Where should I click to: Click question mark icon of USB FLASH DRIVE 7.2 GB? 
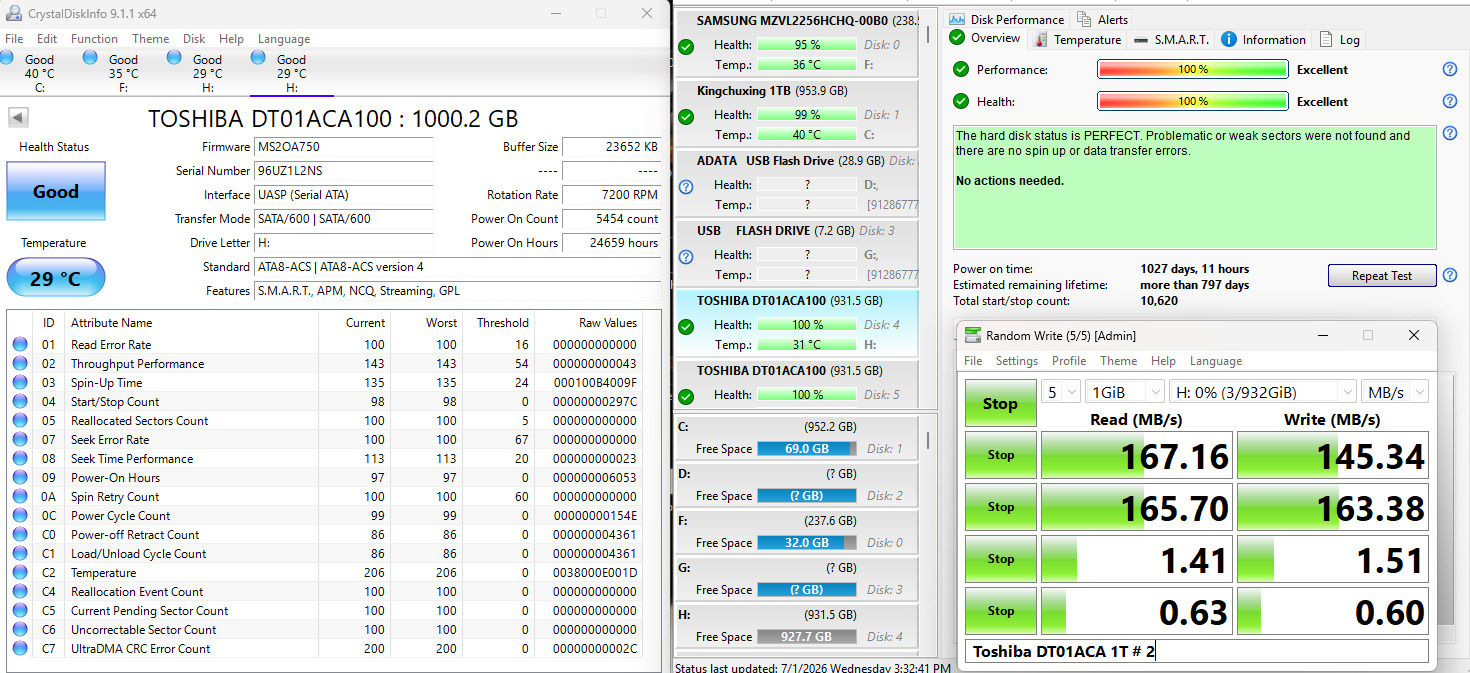(x=686, y=257)
